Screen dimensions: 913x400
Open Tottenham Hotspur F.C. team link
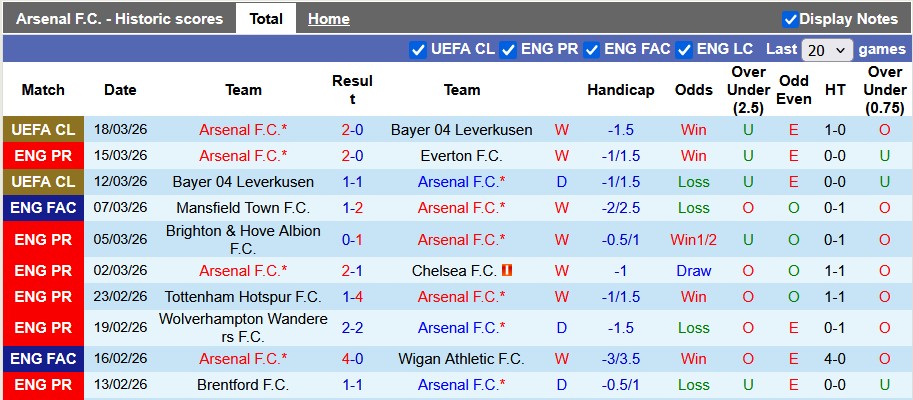click(243, 297)
